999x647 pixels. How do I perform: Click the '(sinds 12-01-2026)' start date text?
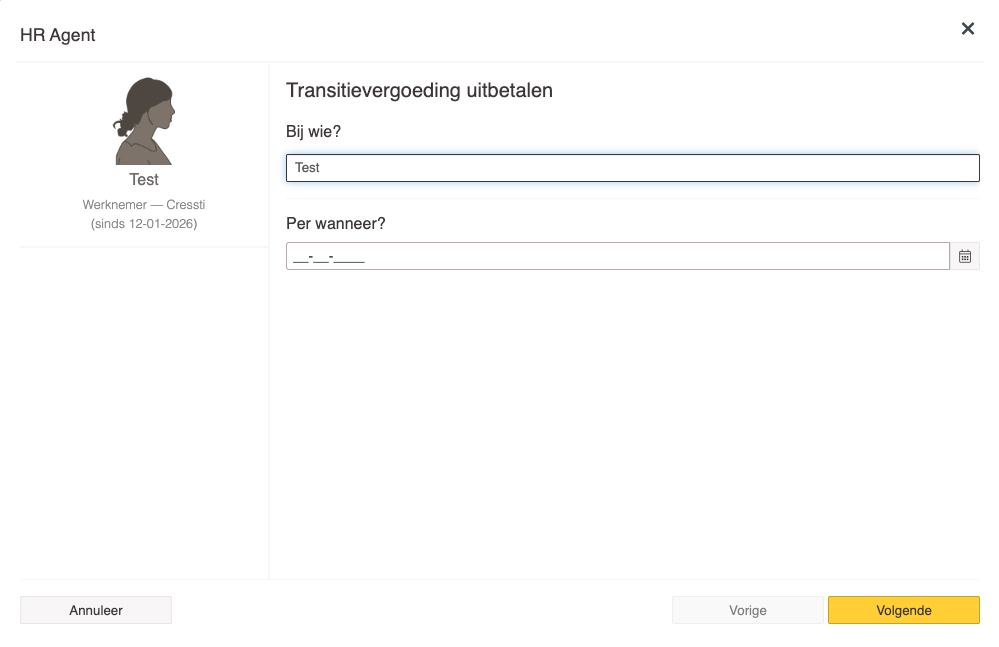pyautogui.click(x=144, y=223)
